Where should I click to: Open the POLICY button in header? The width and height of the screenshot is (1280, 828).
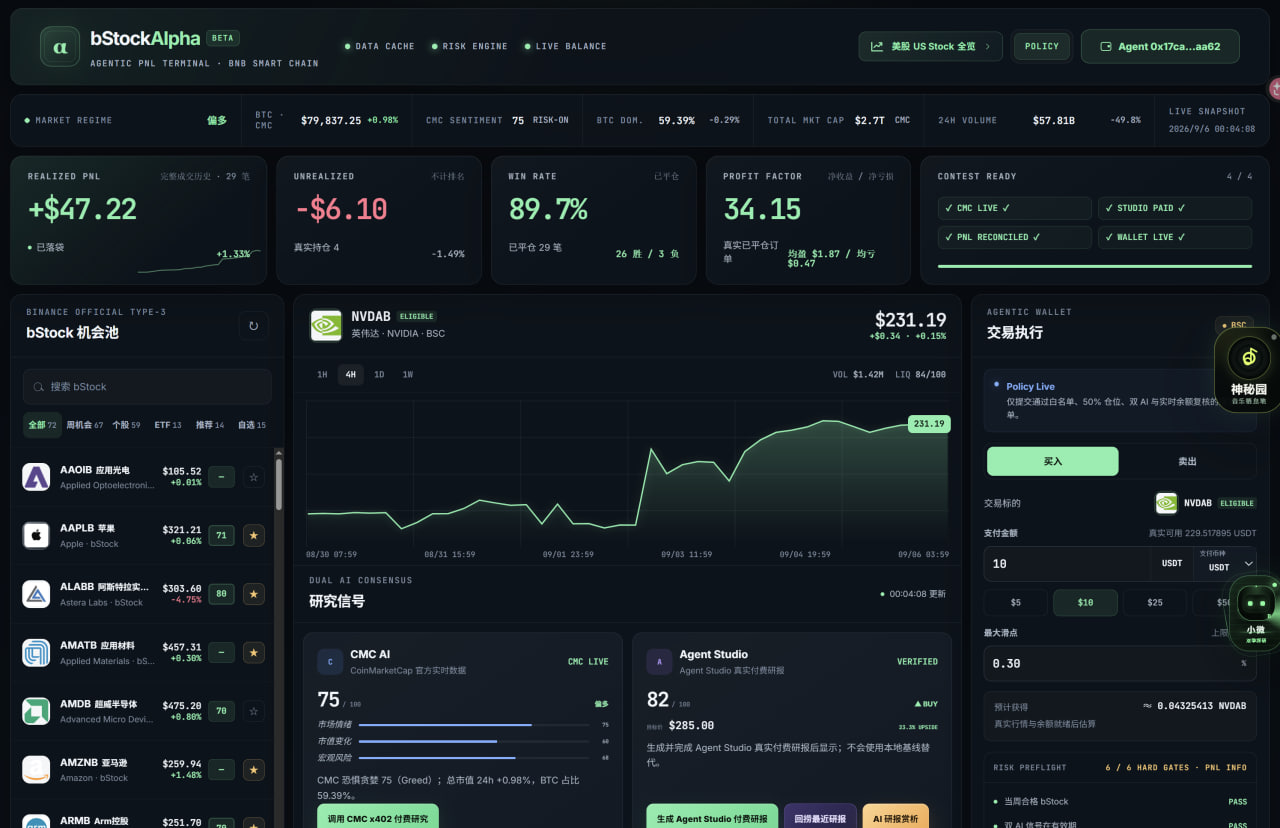pos(1042,47)
